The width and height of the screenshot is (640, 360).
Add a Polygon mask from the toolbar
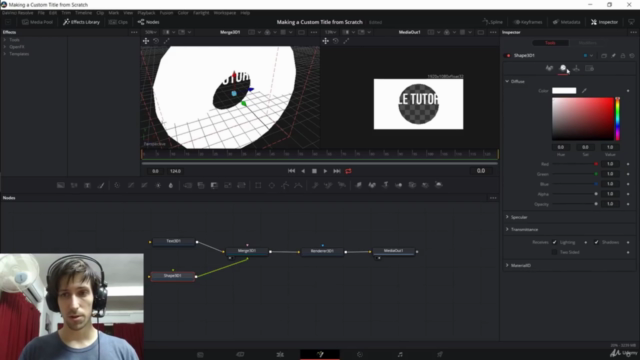[285, 185]
